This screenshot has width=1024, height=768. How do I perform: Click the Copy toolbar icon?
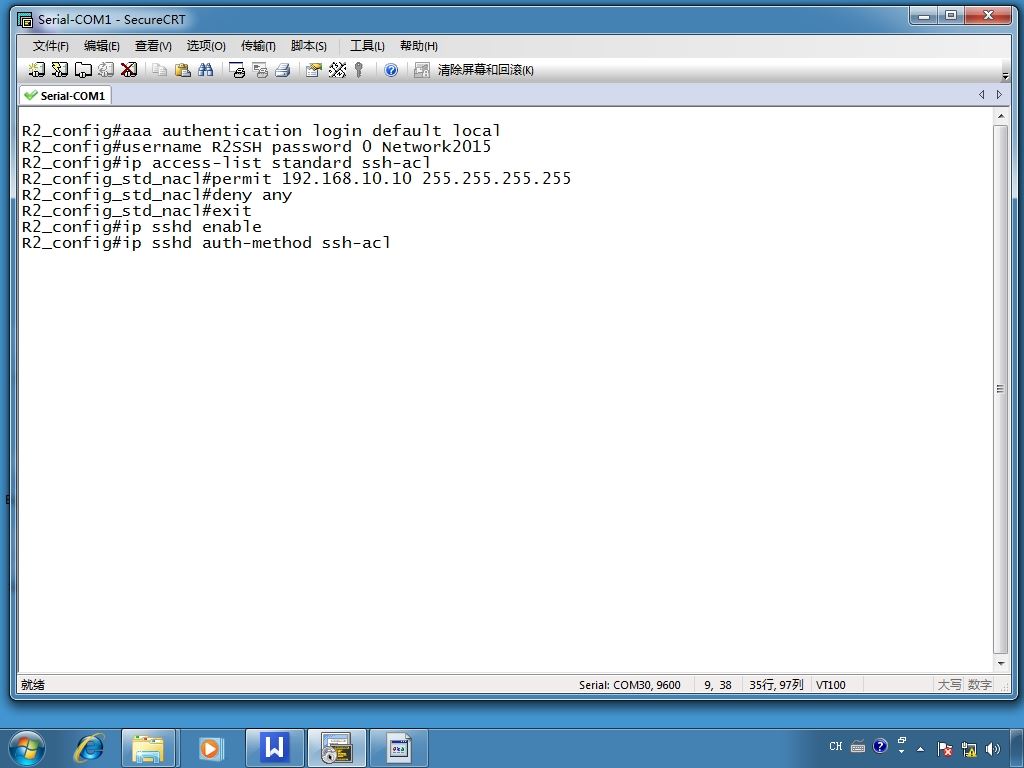(x=159, y=70)
